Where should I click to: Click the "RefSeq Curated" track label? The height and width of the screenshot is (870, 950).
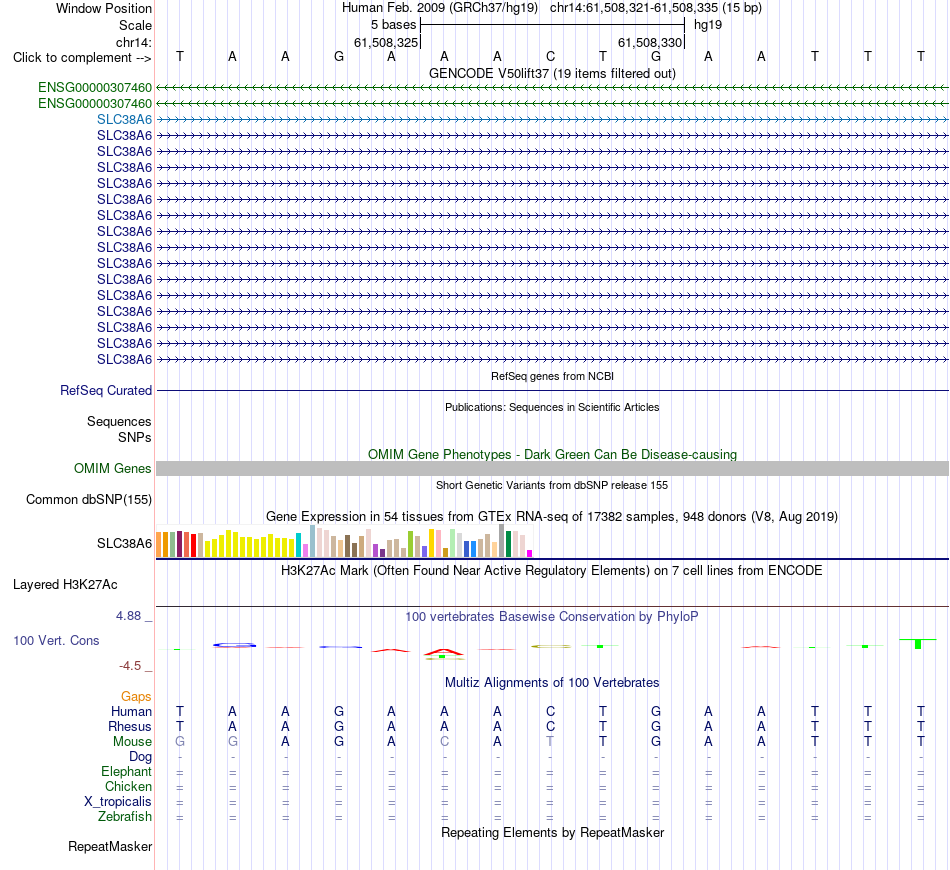pos(105,390)
